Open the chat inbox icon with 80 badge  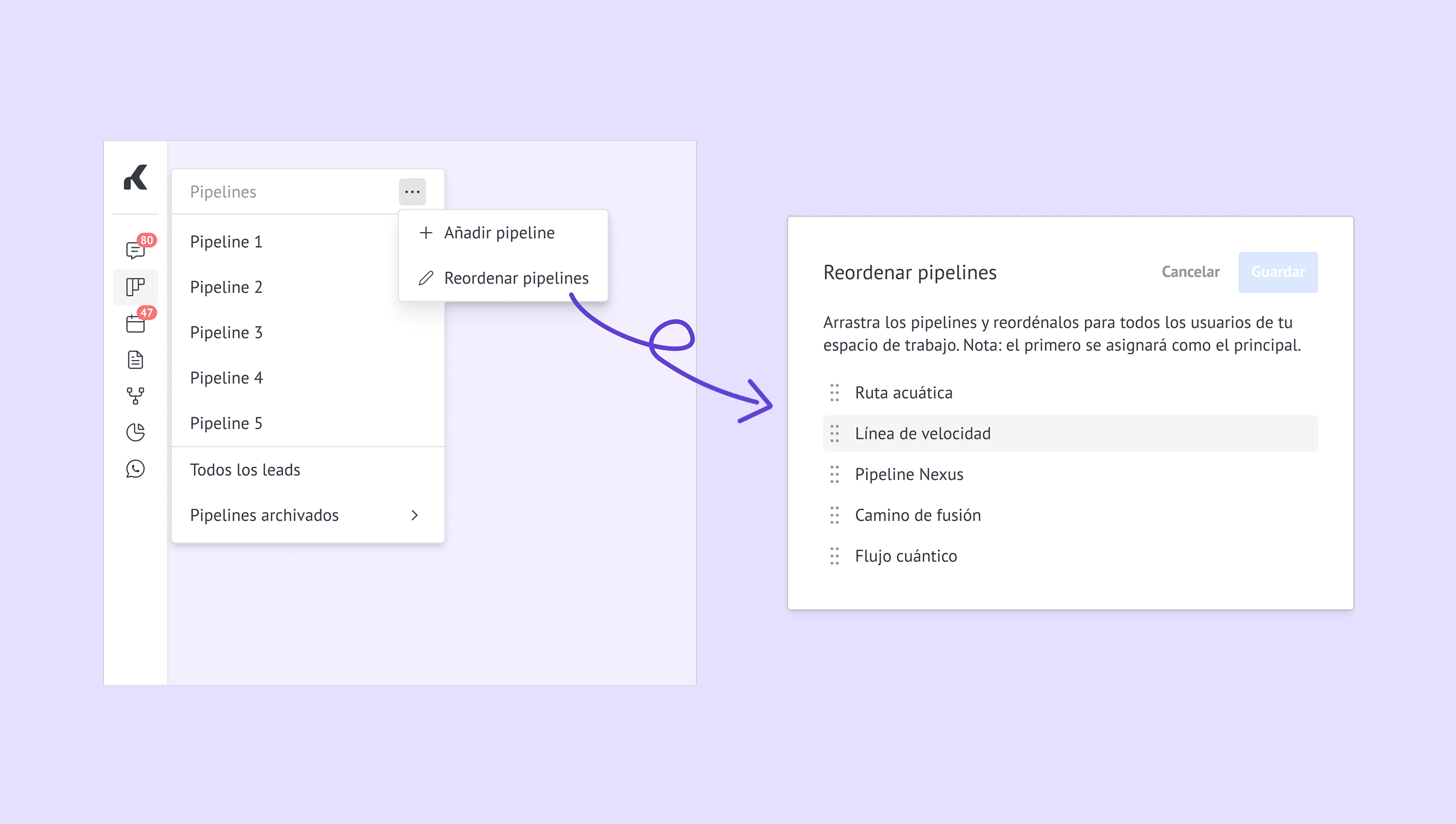point(136,249)
